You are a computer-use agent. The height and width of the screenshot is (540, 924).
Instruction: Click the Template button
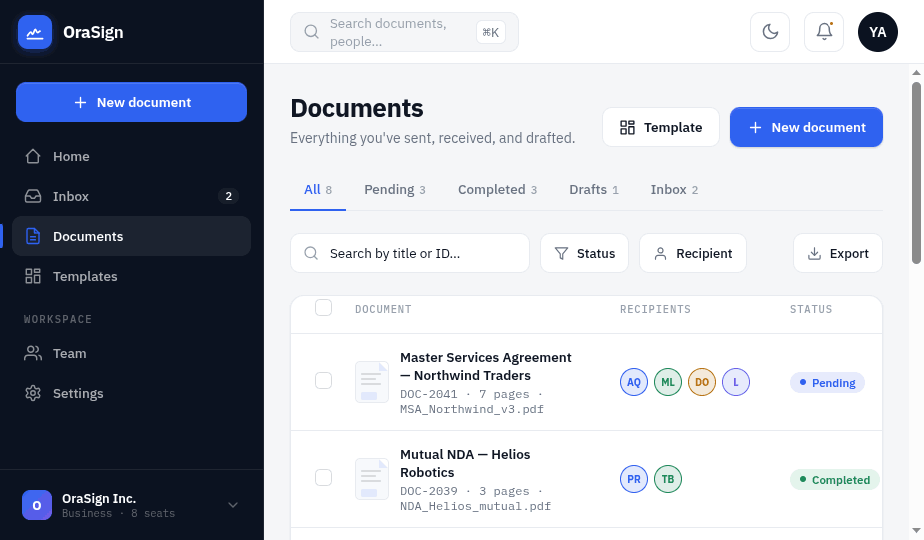(x=661, y=127)
